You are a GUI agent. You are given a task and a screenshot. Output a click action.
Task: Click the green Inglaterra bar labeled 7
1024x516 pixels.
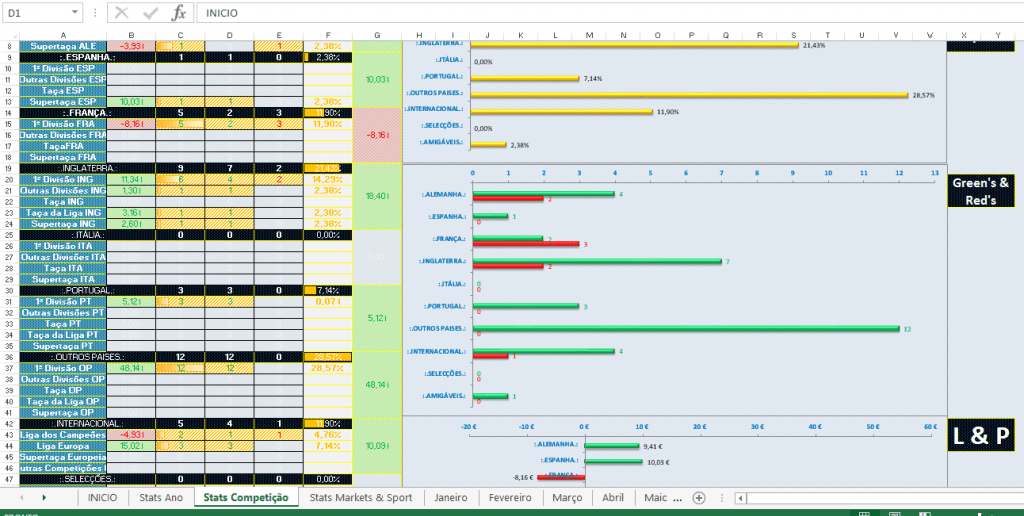pos(597,261)
